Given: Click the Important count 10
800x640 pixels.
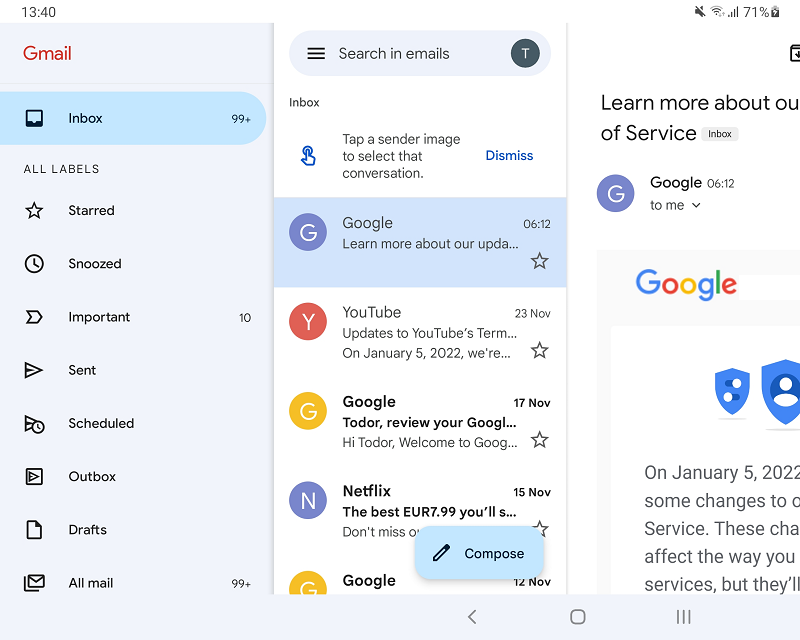Looking at the screenshot, I should pyautogui.click(x=245, y=318).
